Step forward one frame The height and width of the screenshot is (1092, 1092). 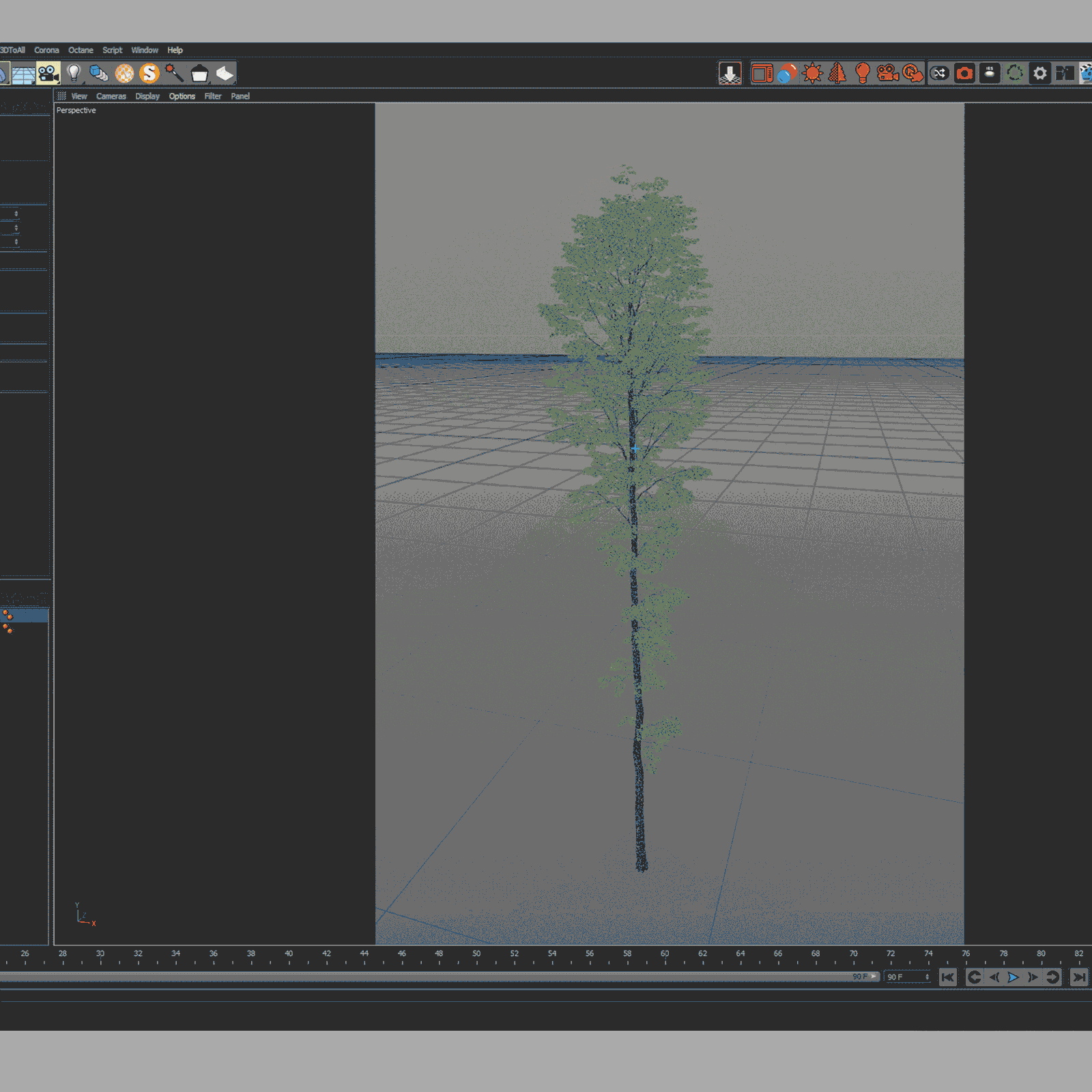tap(1033, 977)
